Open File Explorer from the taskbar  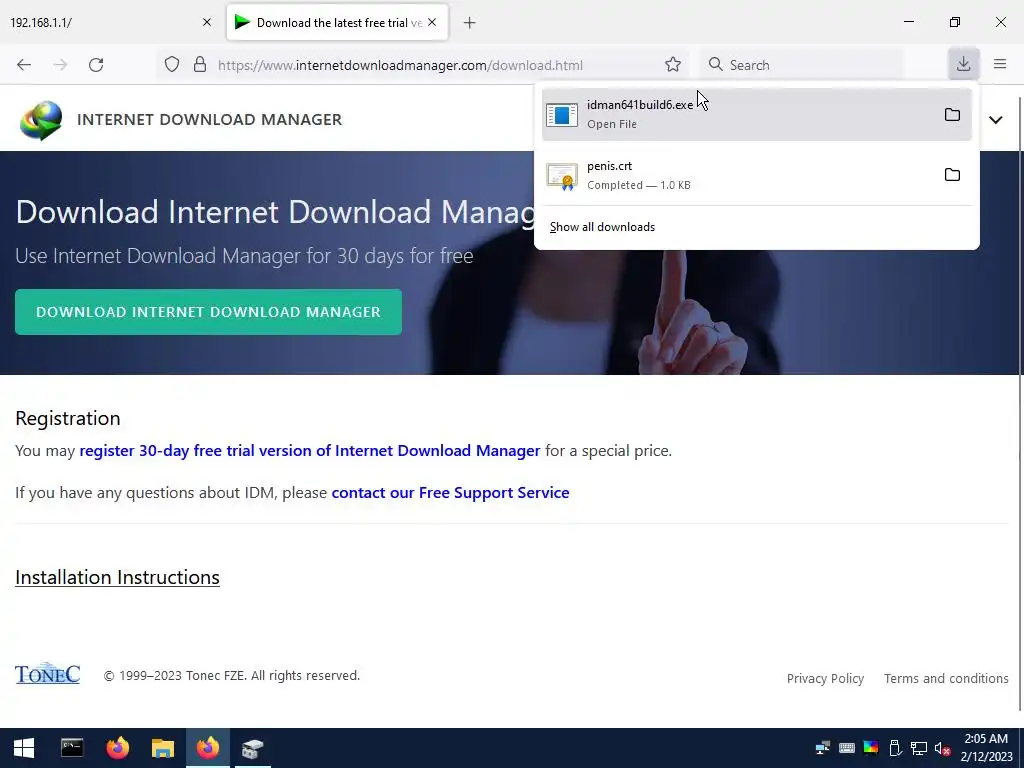pos(163,748)
